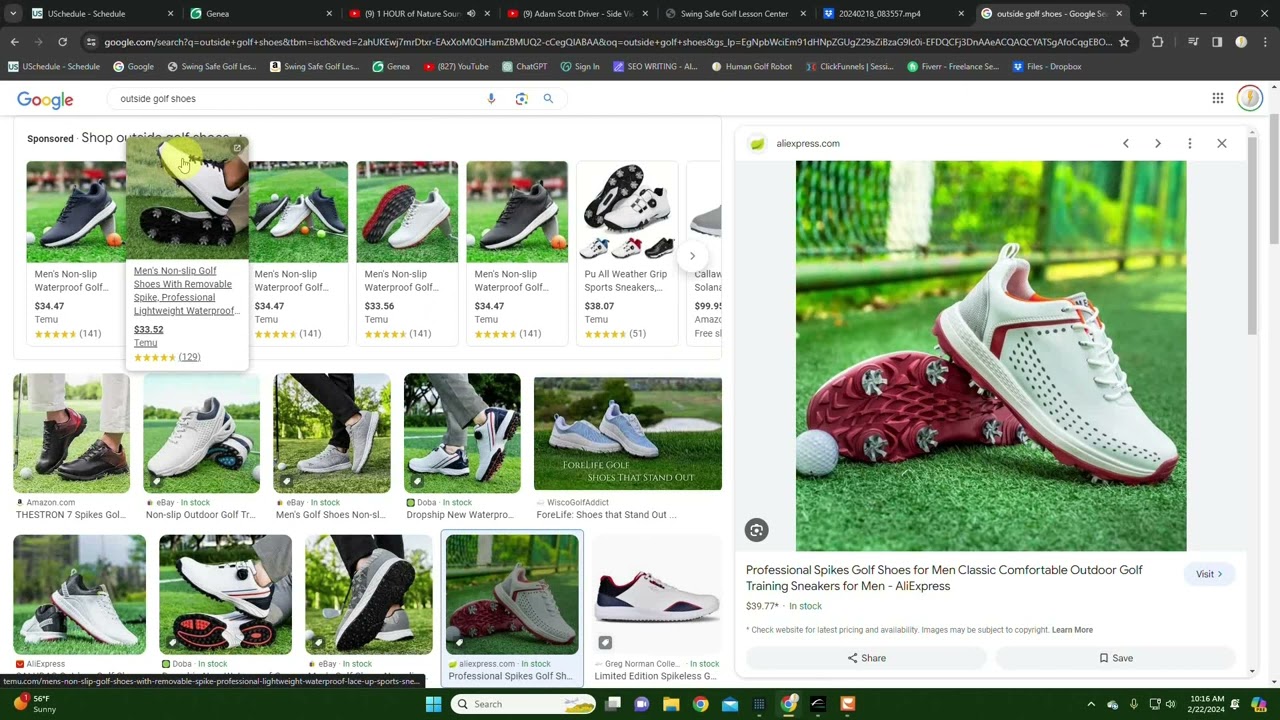
Task: Open Men's Non-slip Golf Shoes With Removable Spike link
Action: (x=186, y=291)
